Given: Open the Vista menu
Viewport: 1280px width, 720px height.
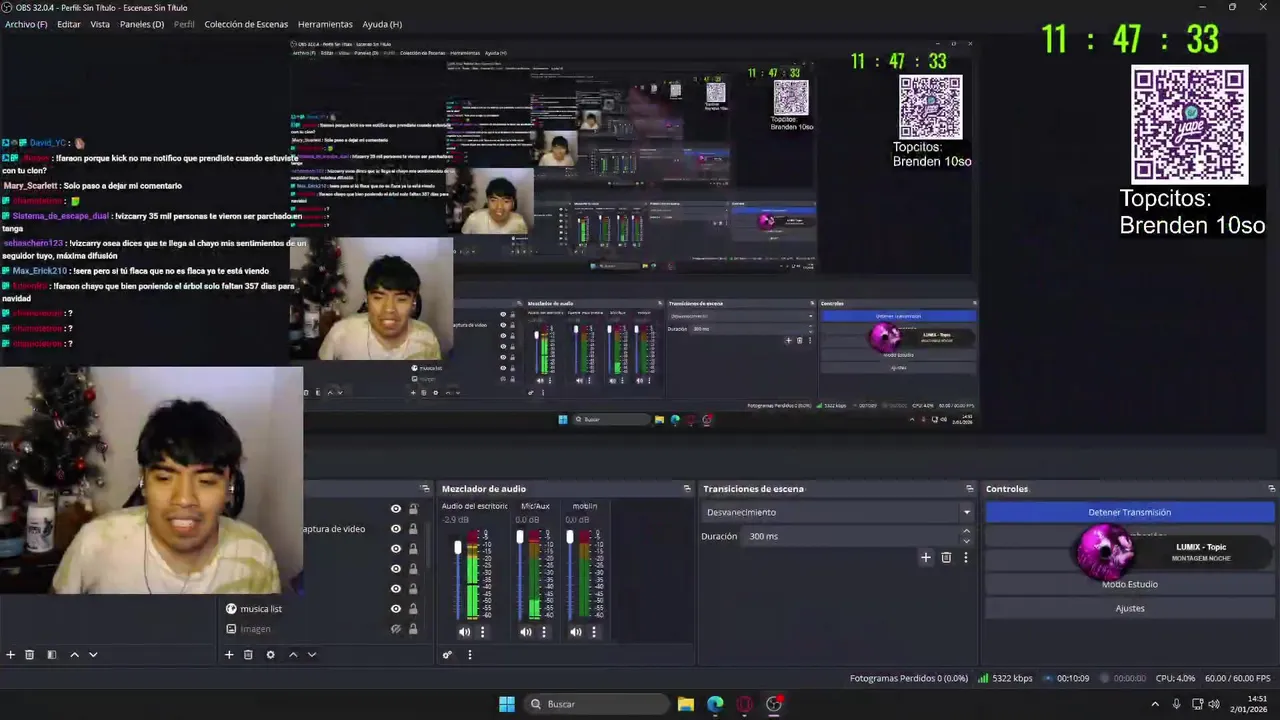Looking at the screenshot, I should (100, 24).
